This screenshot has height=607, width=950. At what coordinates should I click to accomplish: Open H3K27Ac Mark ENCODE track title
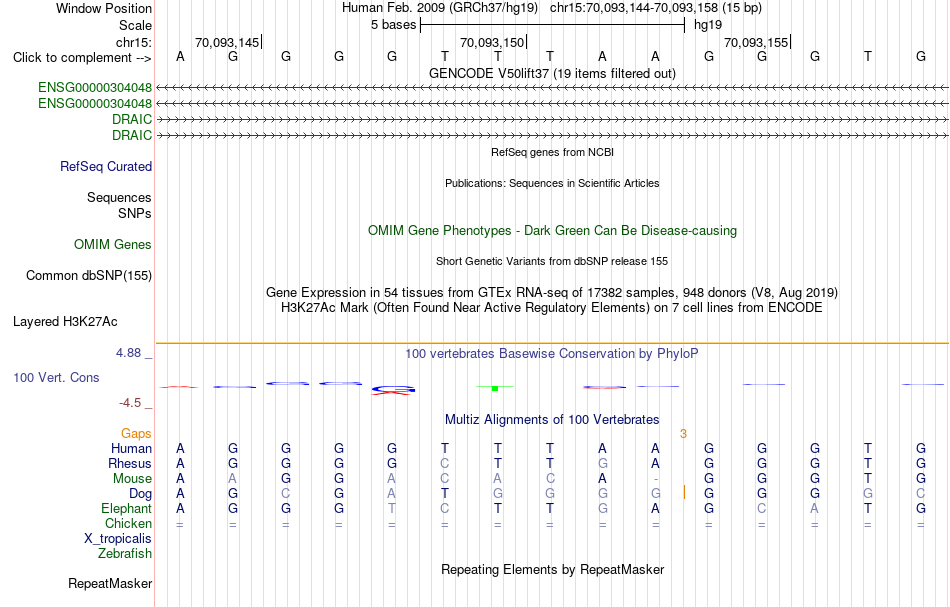(552, 308)
